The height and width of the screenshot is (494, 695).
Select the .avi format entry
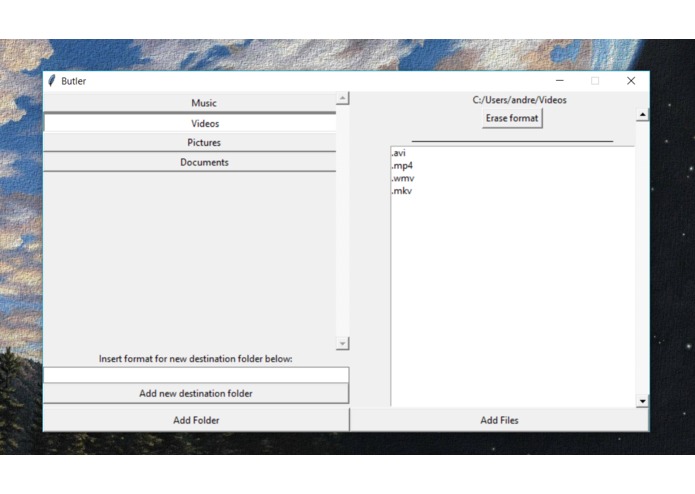pos(398,153)
